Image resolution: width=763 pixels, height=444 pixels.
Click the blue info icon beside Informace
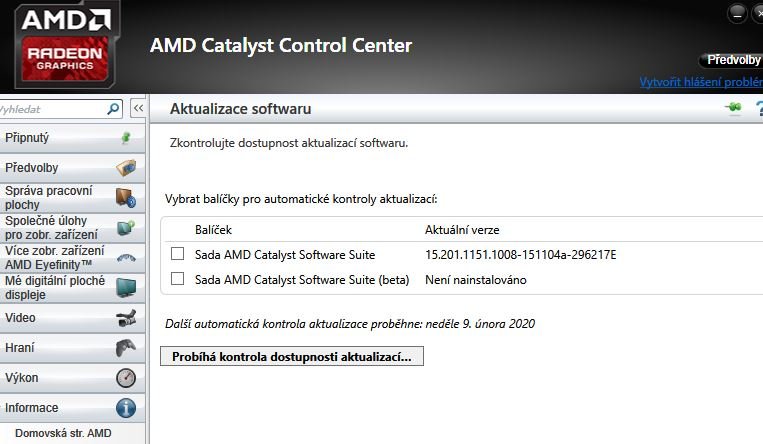[x=126, y=408]
